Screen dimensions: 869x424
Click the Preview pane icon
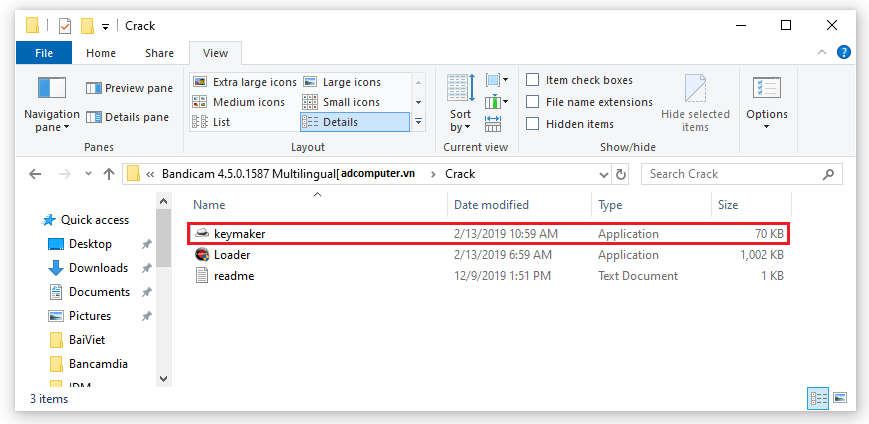[x=95, y=88]
